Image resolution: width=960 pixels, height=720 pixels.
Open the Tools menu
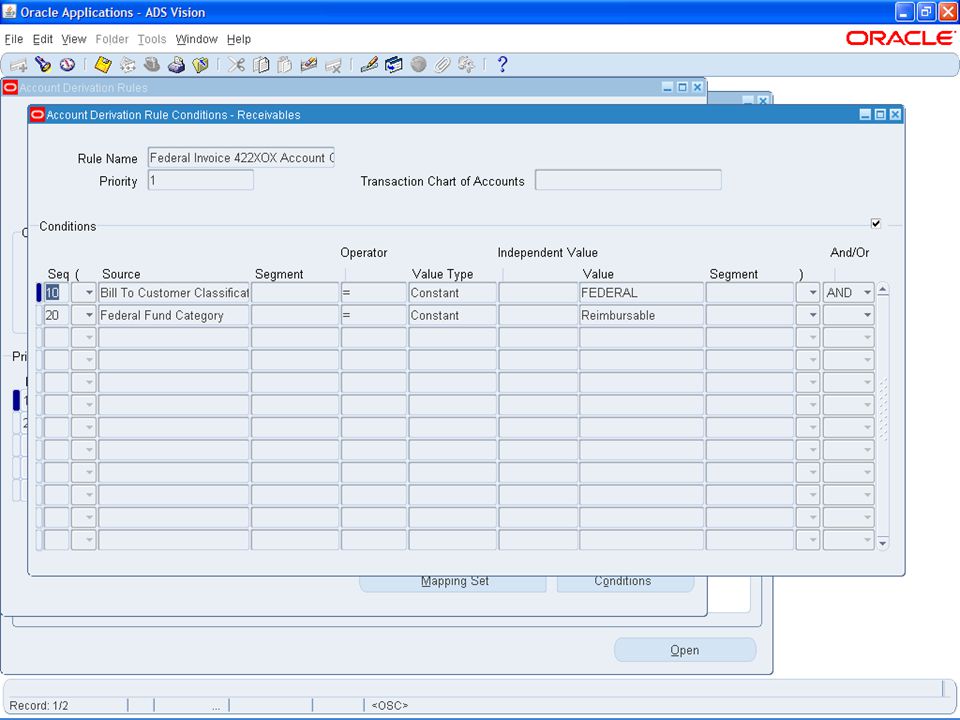tap(152, 39)
